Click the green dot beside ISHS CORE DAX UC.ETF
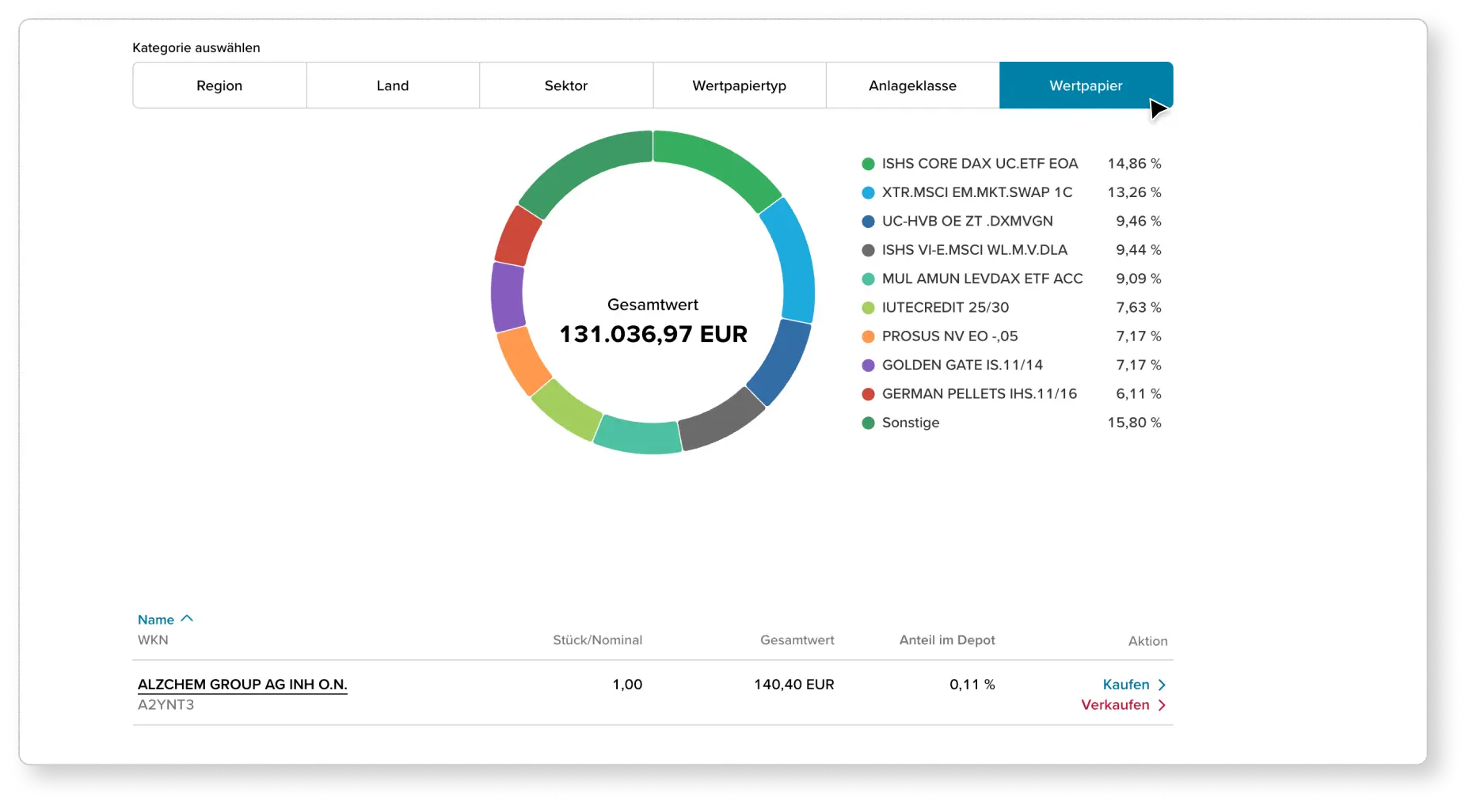This screenshot has height=812, width=1465. (867, 164)
